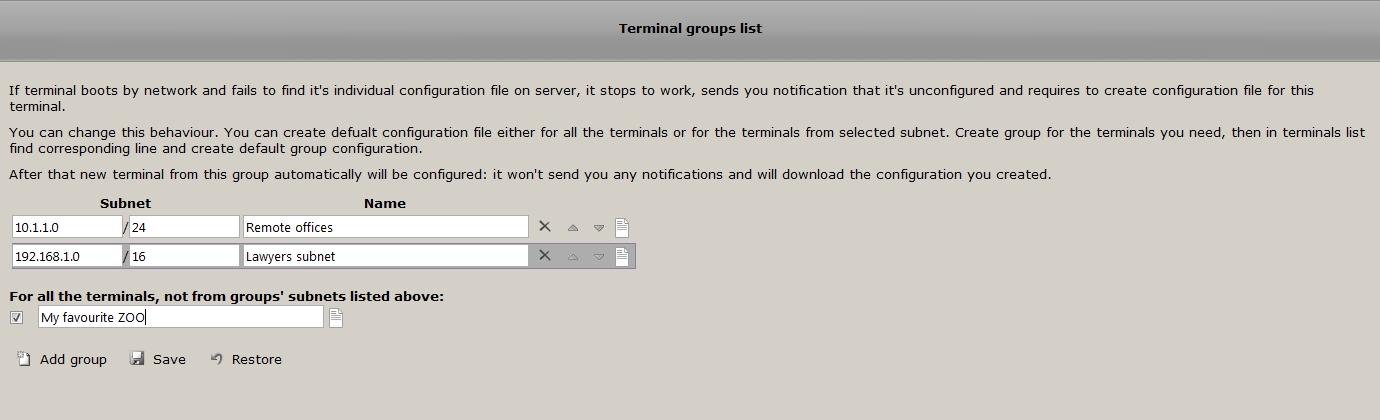
Task: Edit the 16 subnet mask field
Action: click(184, 256)
